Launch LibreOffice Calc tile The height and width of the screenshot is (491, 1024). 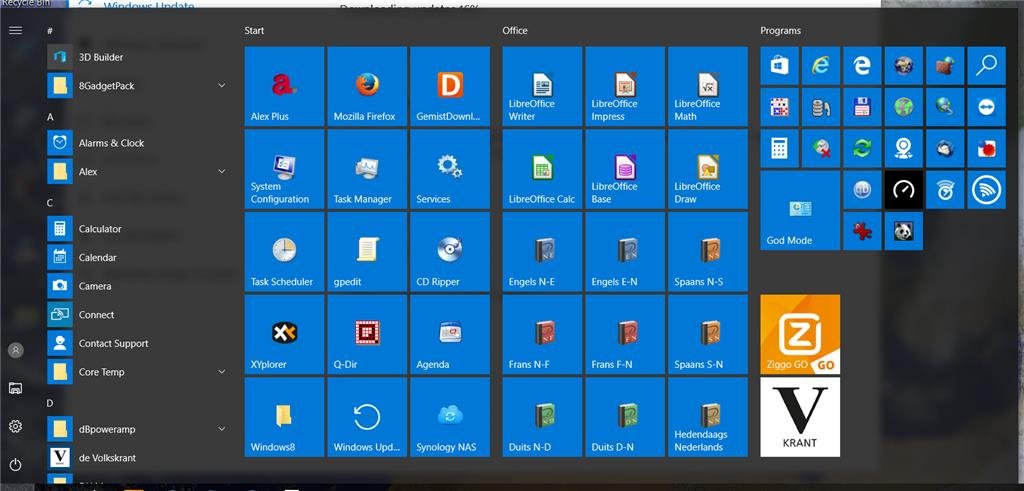click(x=542, y=169)
